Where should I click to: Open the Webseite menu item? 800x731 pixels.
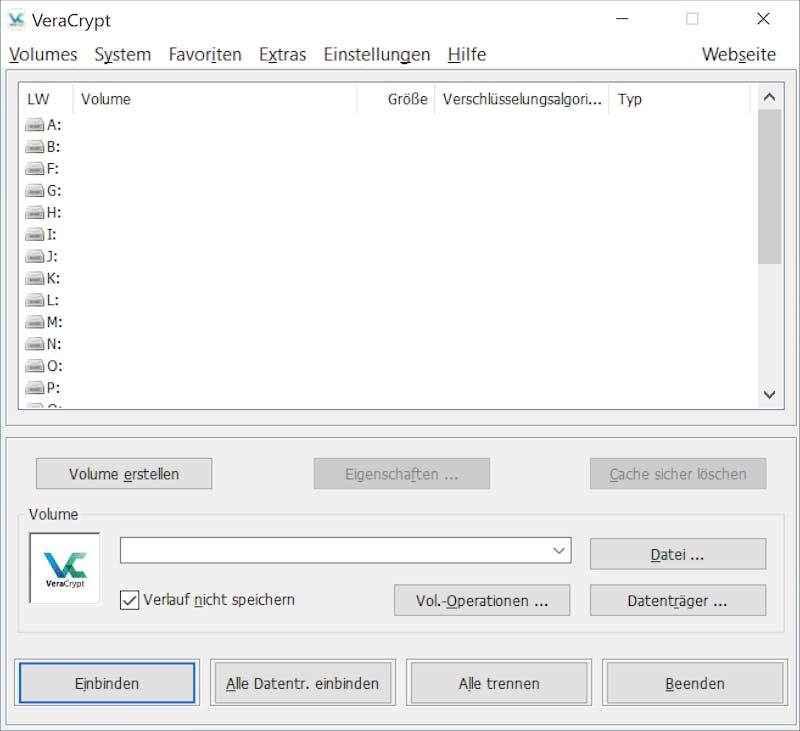739,55
